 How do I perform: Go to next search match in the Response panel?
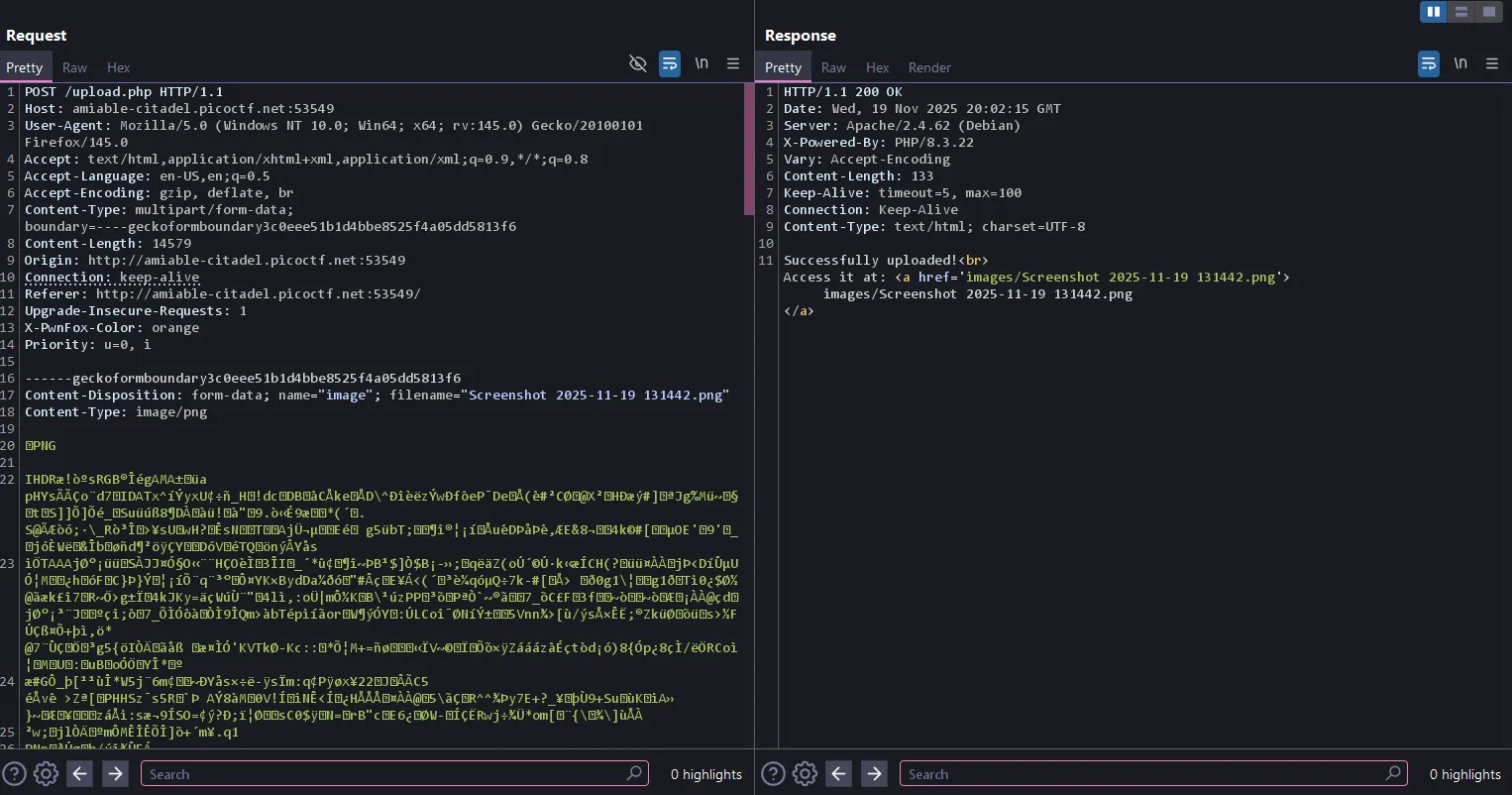tap(873, 773)
